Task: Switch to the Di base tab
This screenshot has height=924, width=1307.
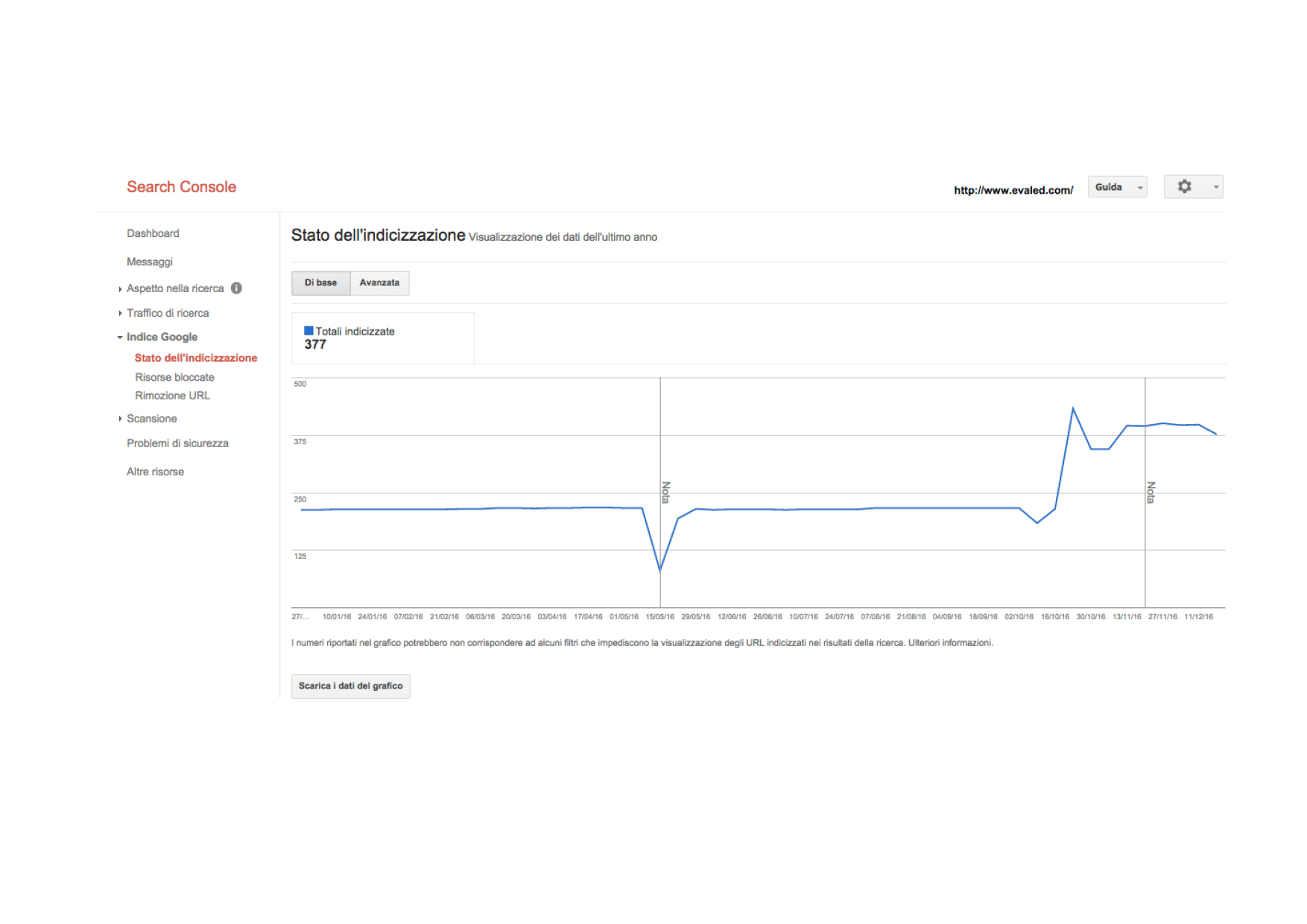Action: tap(320, 283)
